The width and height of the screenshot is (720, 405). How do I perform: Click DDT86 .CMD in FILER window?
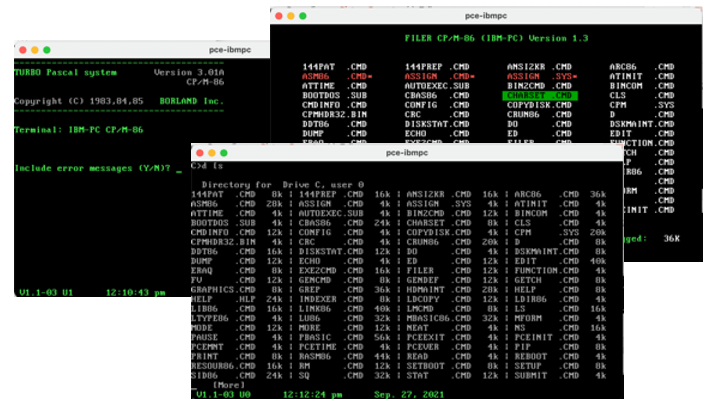tap(334, 124)
